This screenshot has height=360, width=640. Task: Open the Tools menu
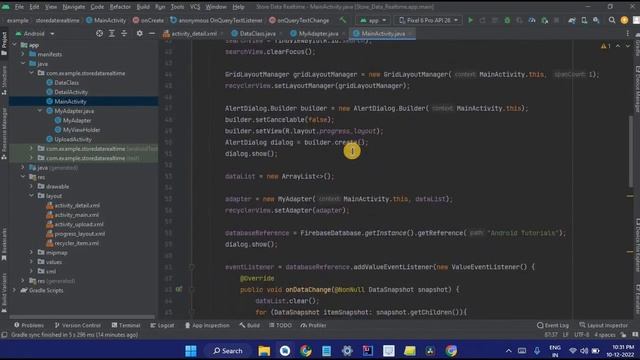[177, 7]
